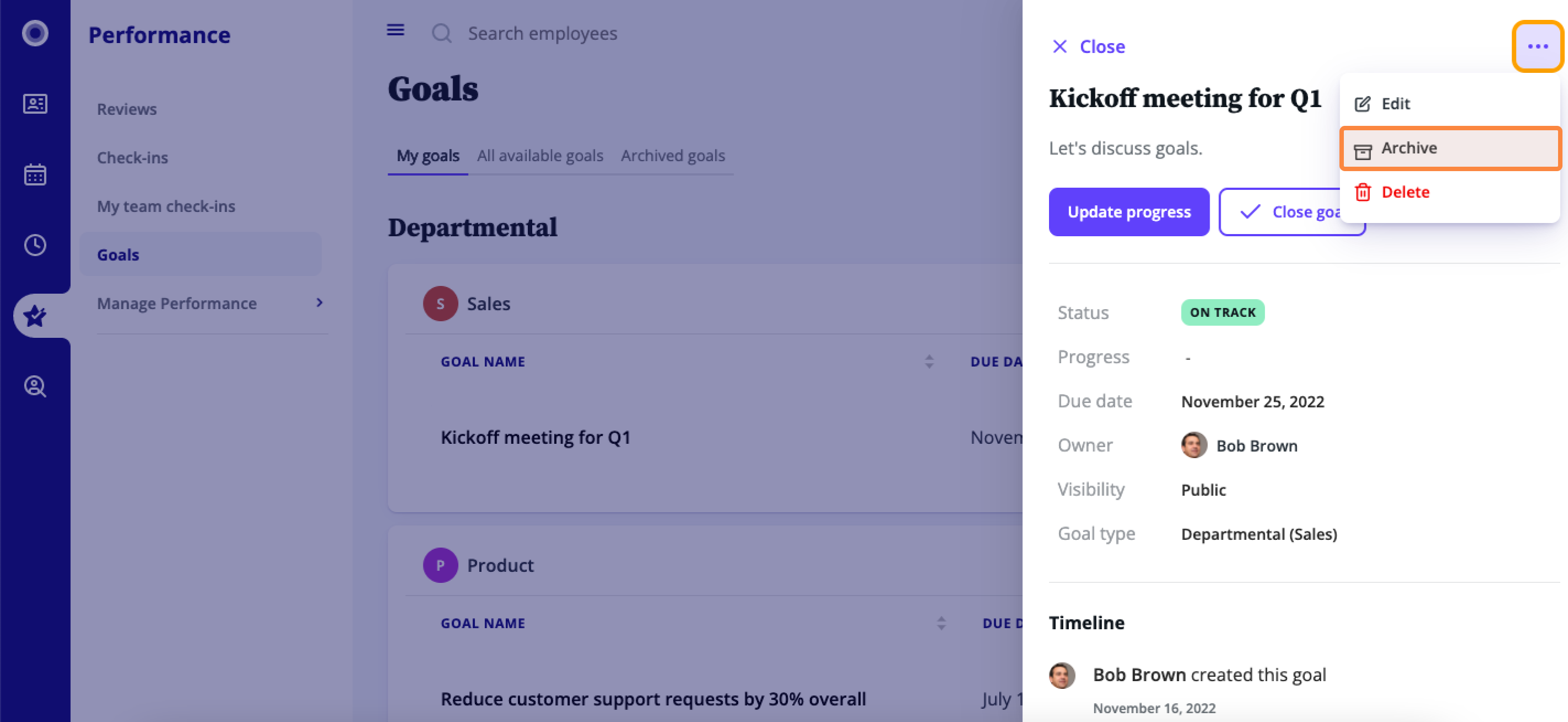
Task: Select the star performance sidebar icon
Action: pyautogui.click(x=35, y=316)
